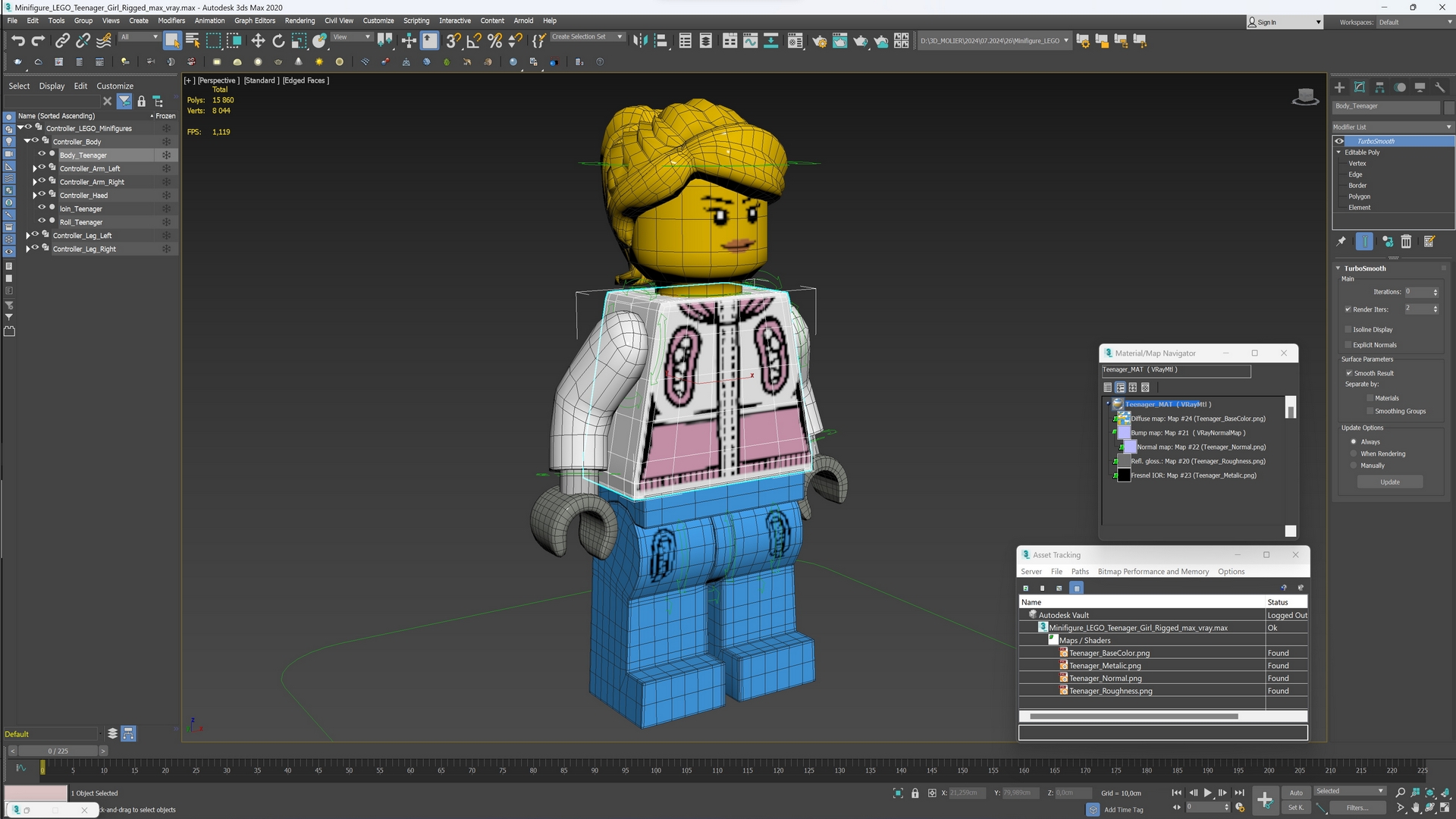Open the Modifier List dropdown

pos(1393,127)
